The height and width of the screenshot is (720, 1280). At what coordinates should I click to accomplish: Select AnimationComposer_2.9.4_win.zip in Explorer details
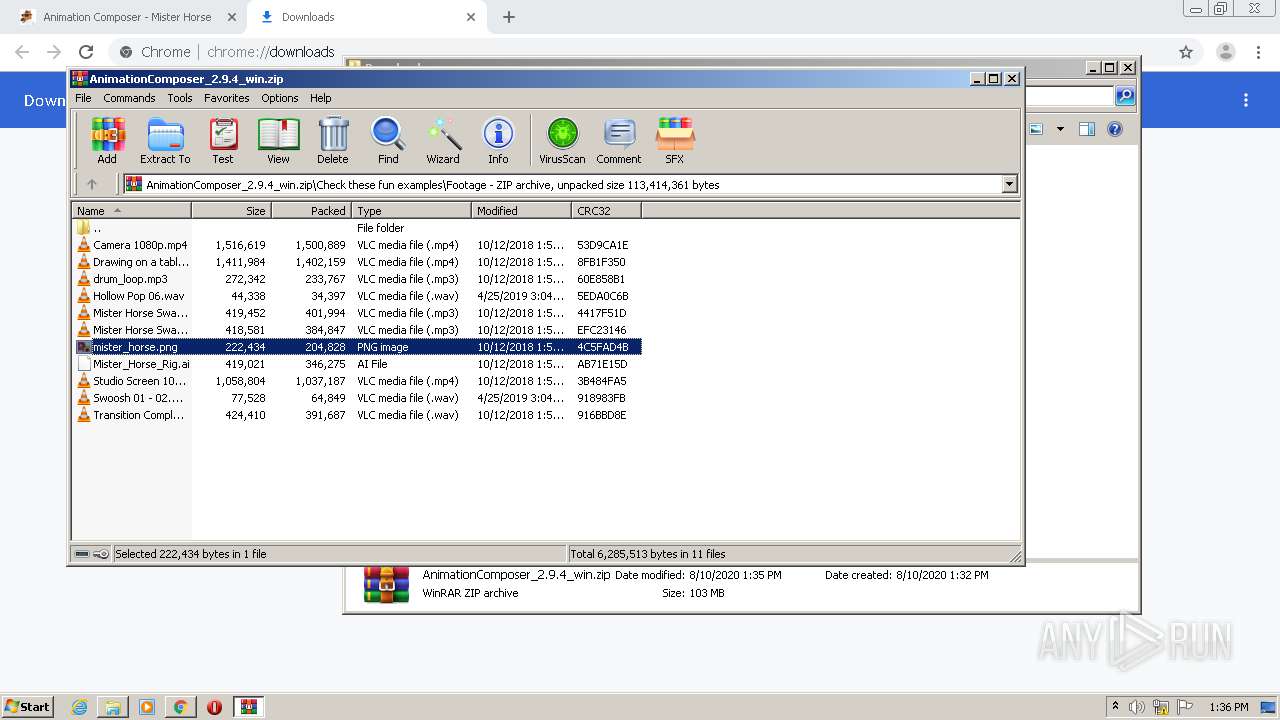click(516, 575)
